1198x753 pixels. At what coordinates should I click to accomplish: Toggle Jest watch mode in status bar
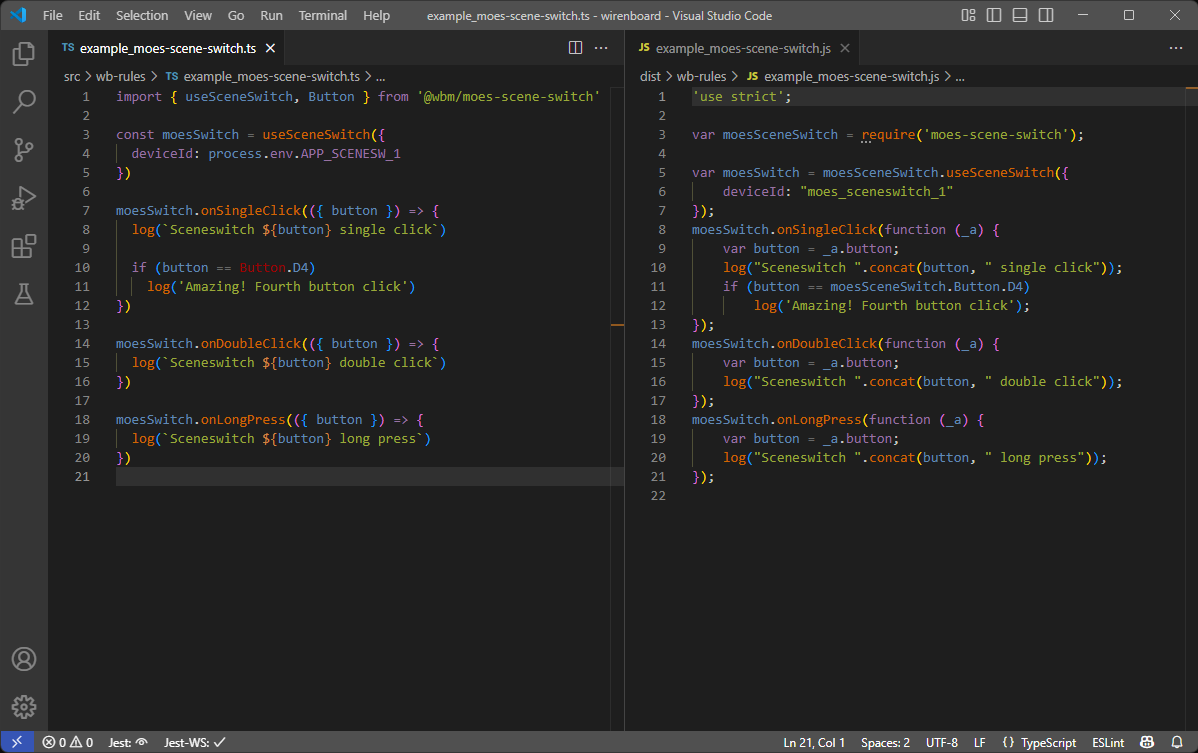(x=128, y=742)
